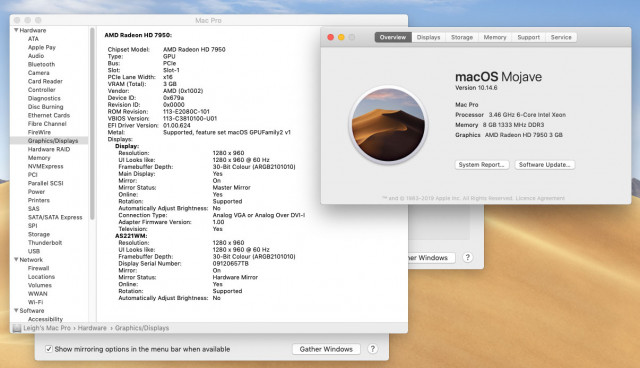Click the computer icon in the path bar
The image size is (640, 368).
17,328
